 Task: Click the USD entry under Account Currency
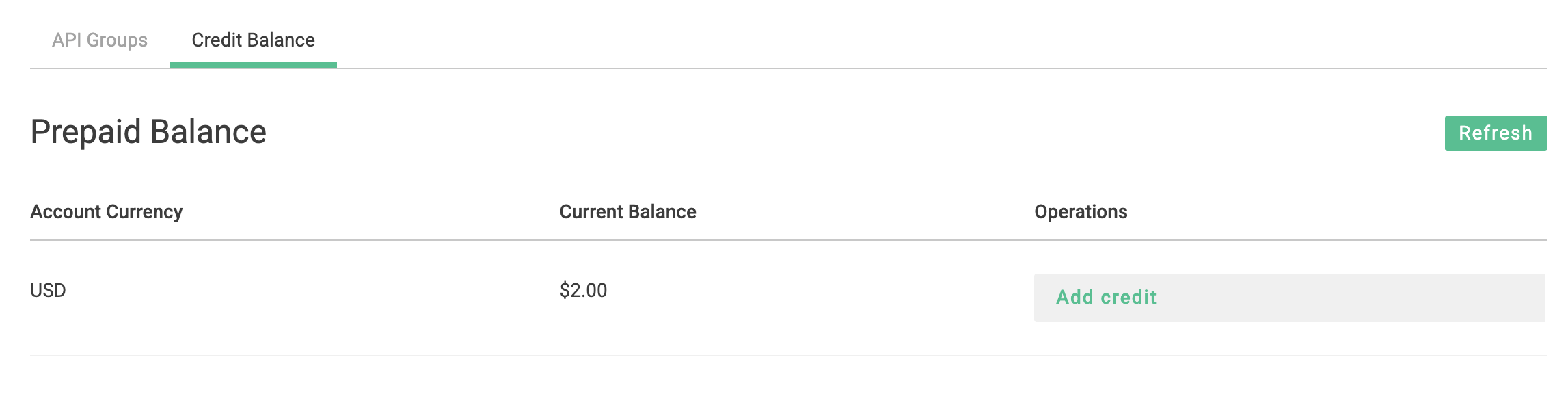click(48, 291)
